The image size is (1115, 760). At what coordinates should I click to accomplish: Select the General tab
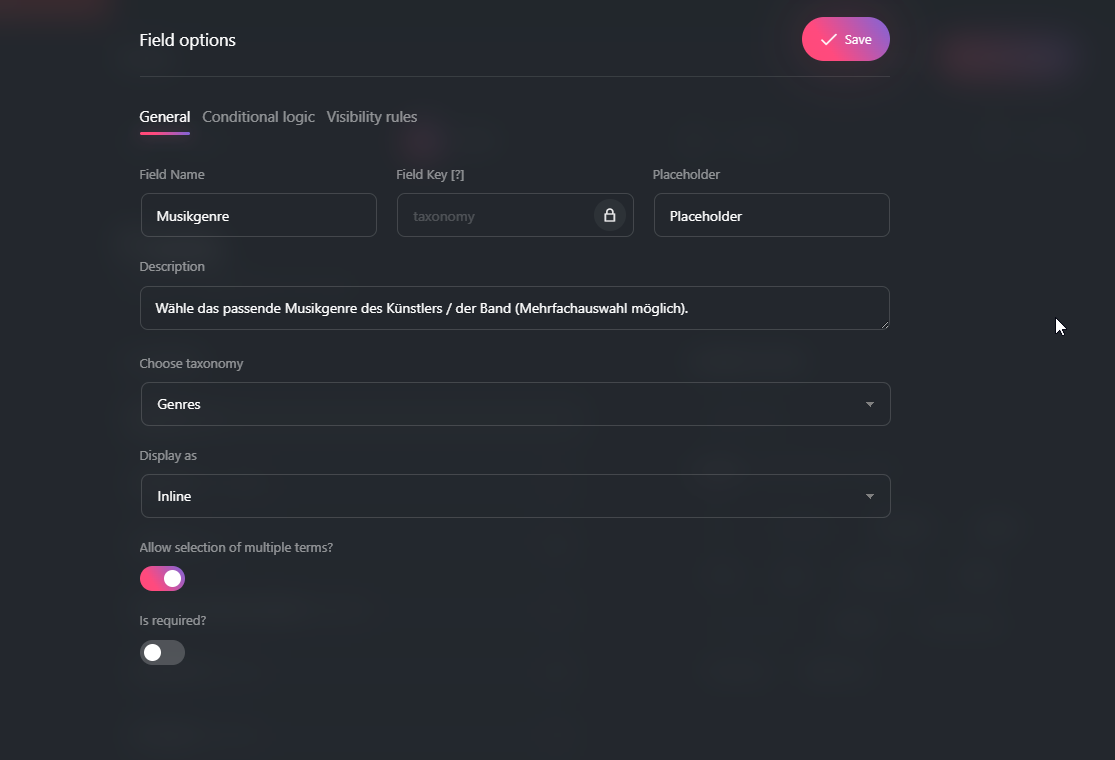coord(164,117)
